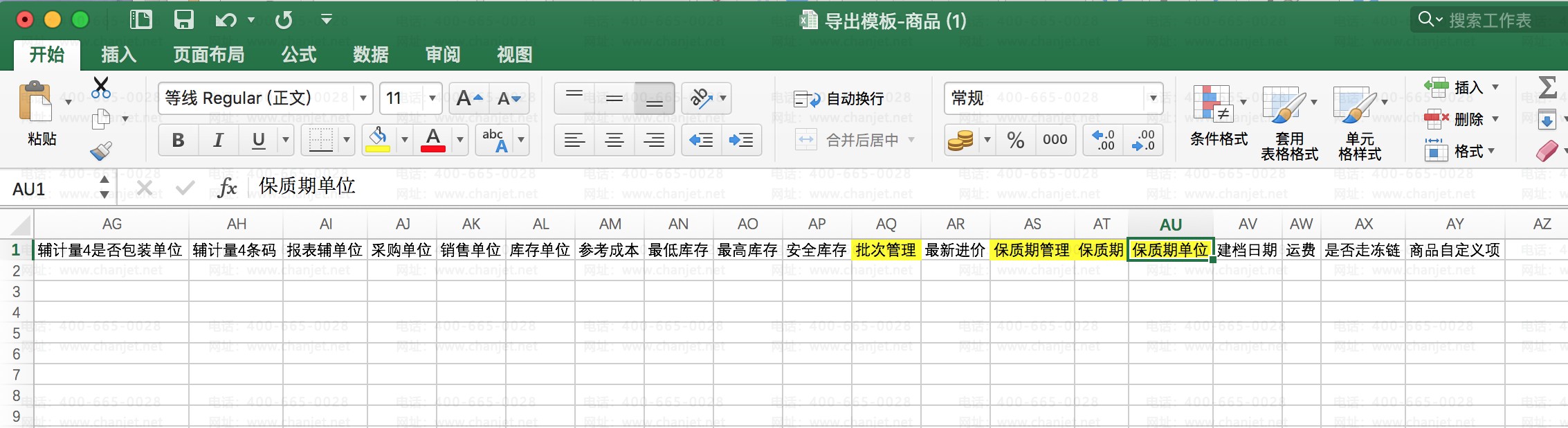The width and height of the screenshot is (1568, 428).
Task: Click the Copy icon
Action: [x=101, y=119]
